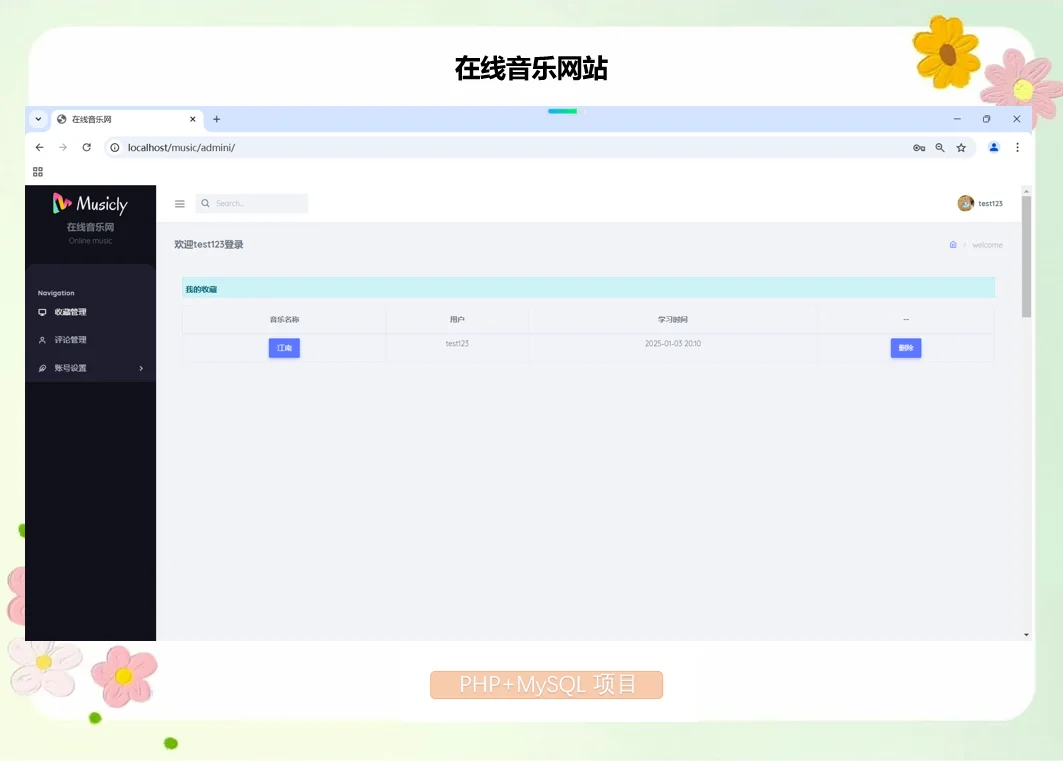The image size is (1063, 761).
Task: Open the browser tab list dropdown arrow
Action: coord(38,119)
